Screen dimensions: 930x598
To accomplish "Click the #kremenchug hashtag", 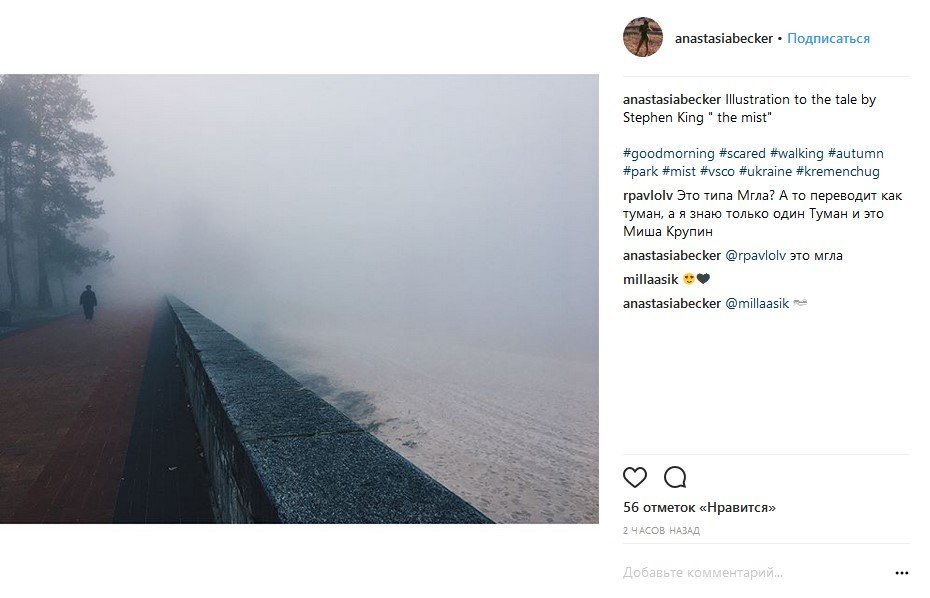I will (x=838, y=172).
